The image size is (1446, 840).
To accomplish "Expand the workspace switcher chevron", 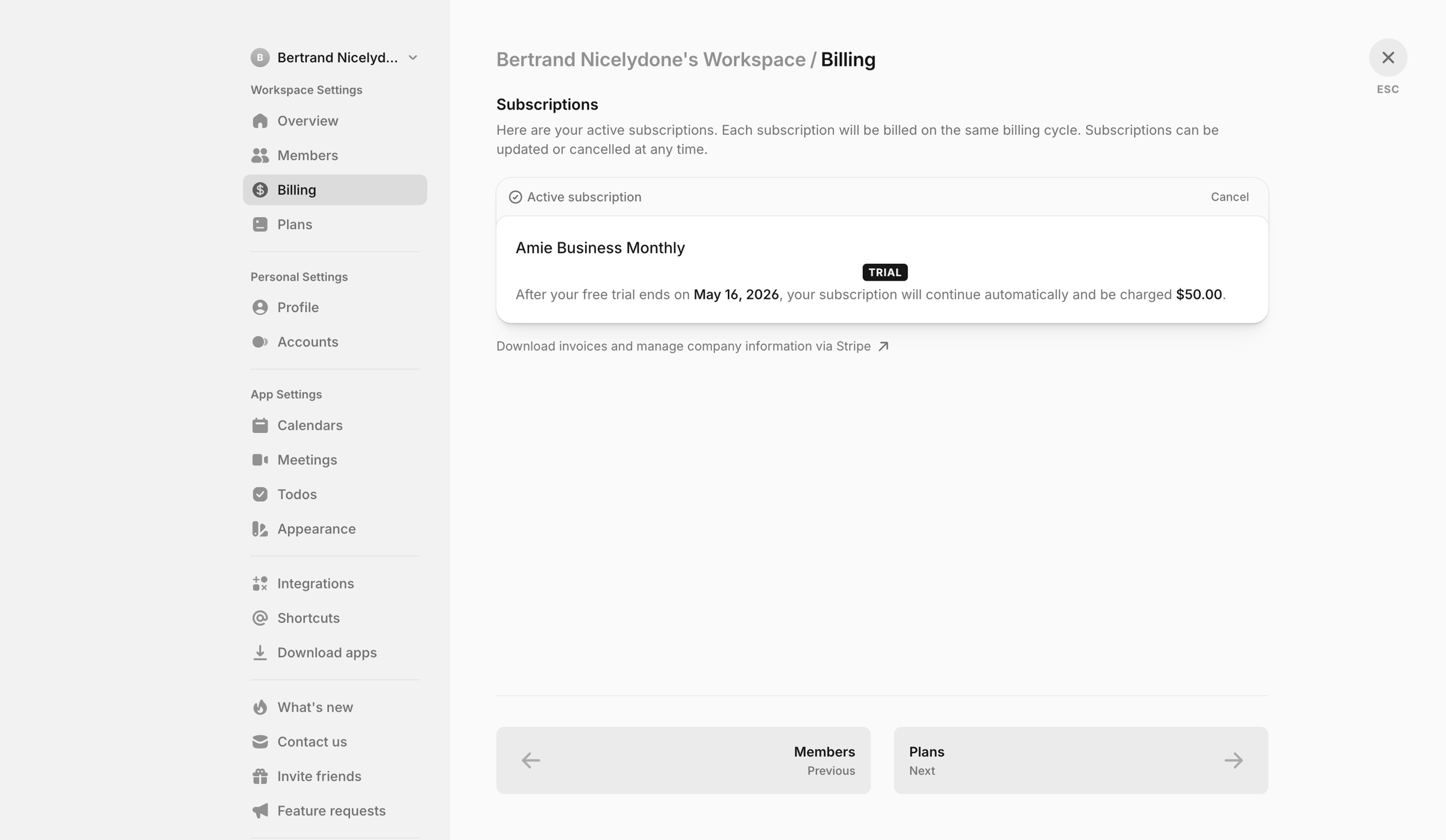I will (413, 58).
